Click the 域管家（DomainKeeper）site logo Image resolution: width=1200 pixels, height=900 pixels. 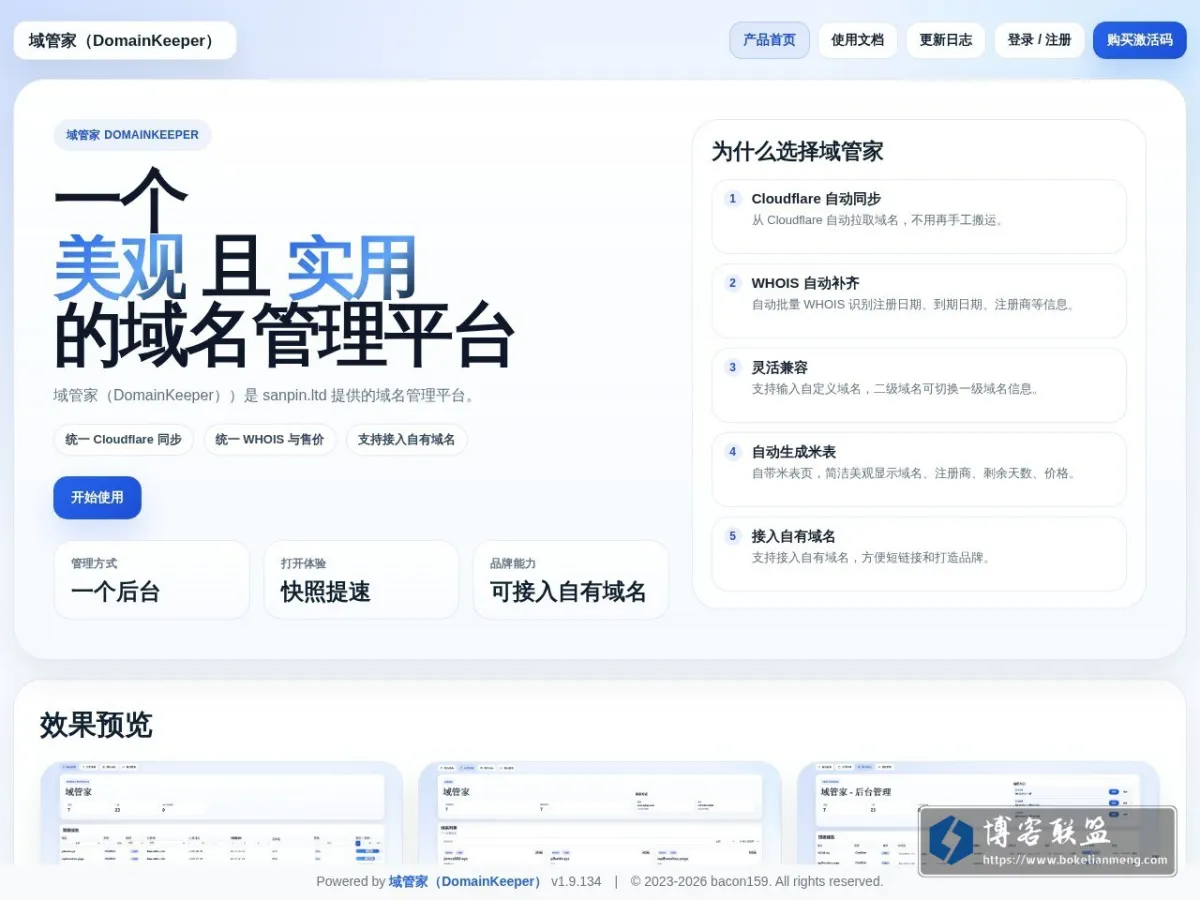[125, 41]
